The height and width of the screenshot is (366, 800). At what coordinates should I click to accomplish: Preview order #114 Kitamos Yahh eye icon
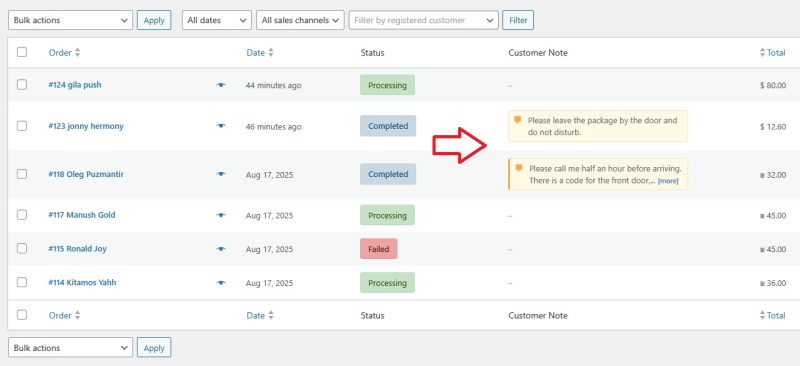(220, 282)
